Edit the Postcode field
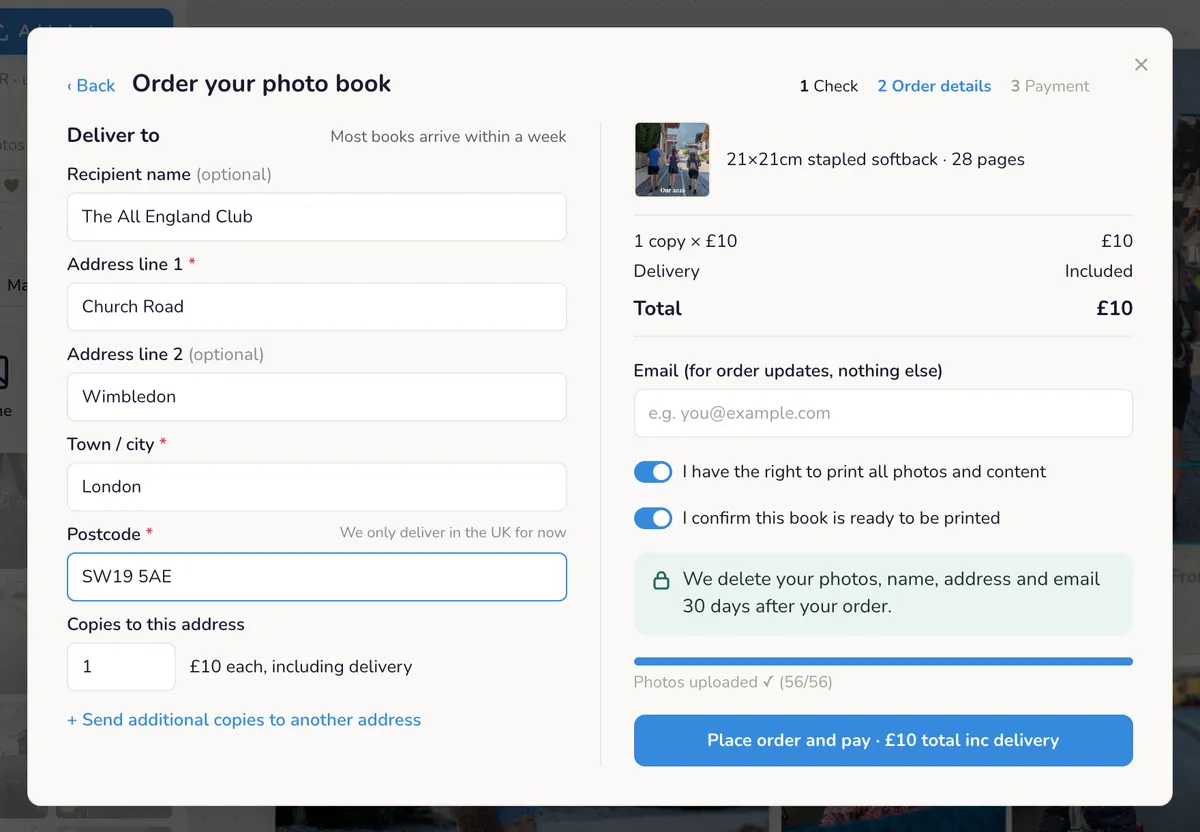 coord(317,577)
